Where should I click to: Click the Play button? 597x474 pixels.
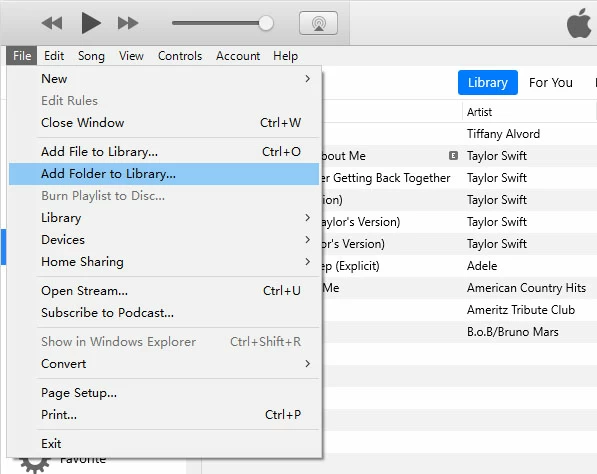coord(91,23)
